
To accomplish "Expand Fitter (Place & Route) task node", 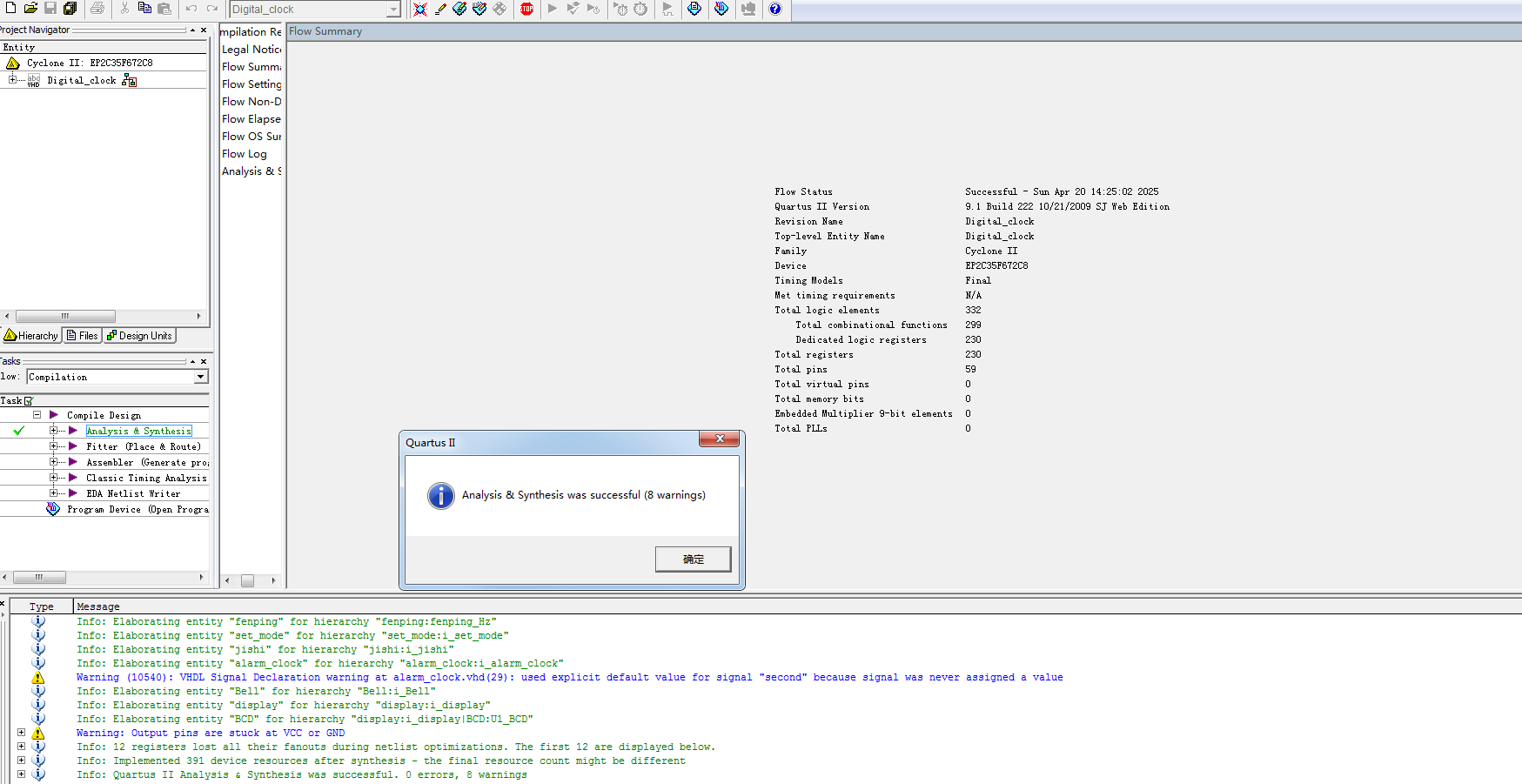I will click(x=53, y=446).
